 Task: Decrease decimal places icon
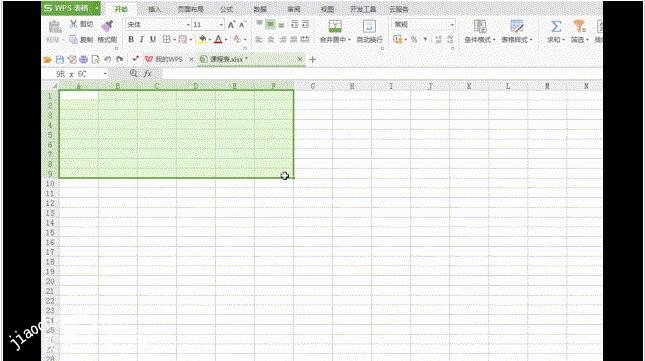[450, 39]
